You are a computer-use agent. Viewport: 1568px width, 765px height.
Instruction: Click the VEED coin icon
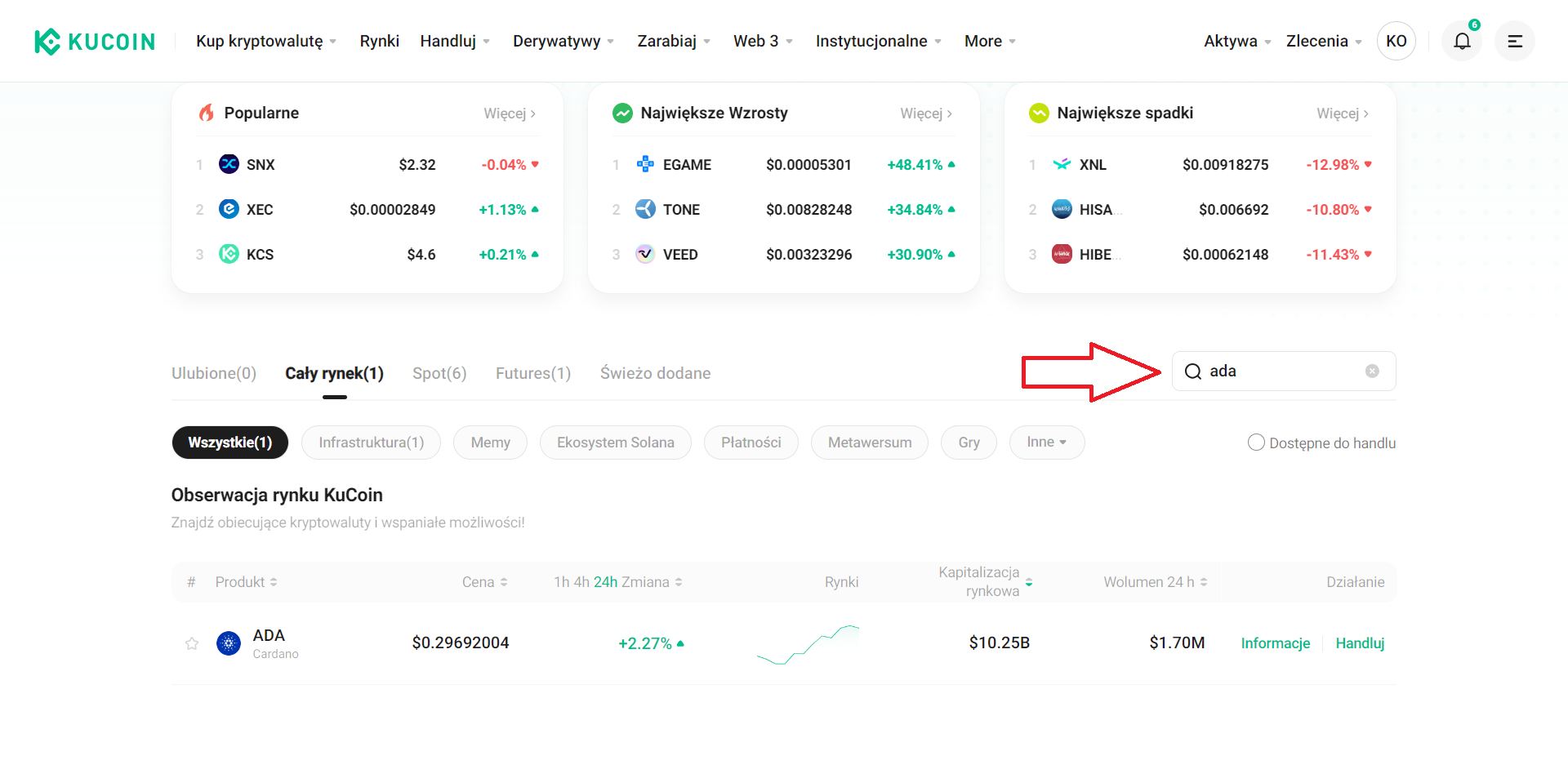[645, 254]
